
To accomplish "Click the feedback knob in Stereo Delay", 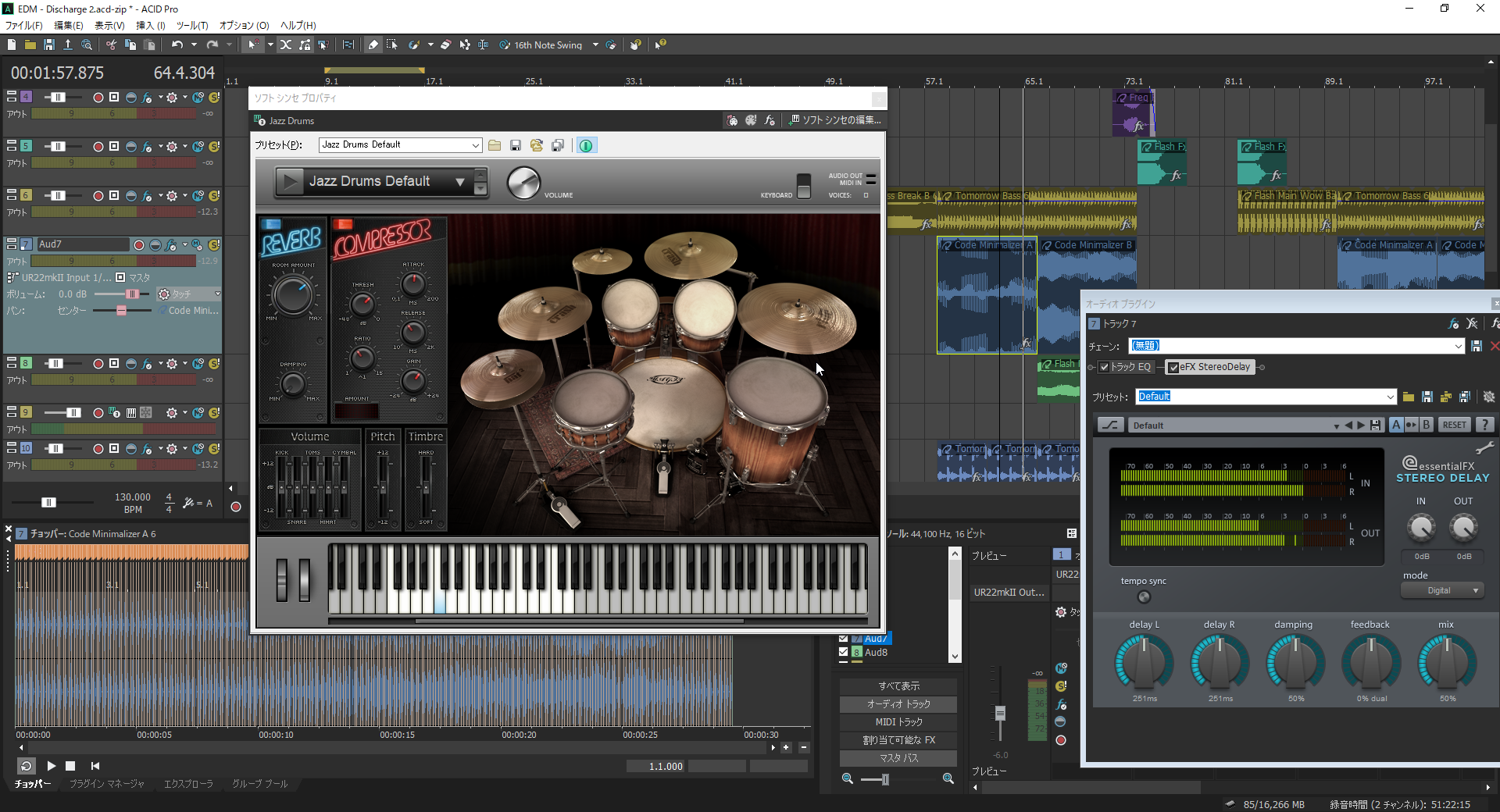I will click(x=1371, y=662).
